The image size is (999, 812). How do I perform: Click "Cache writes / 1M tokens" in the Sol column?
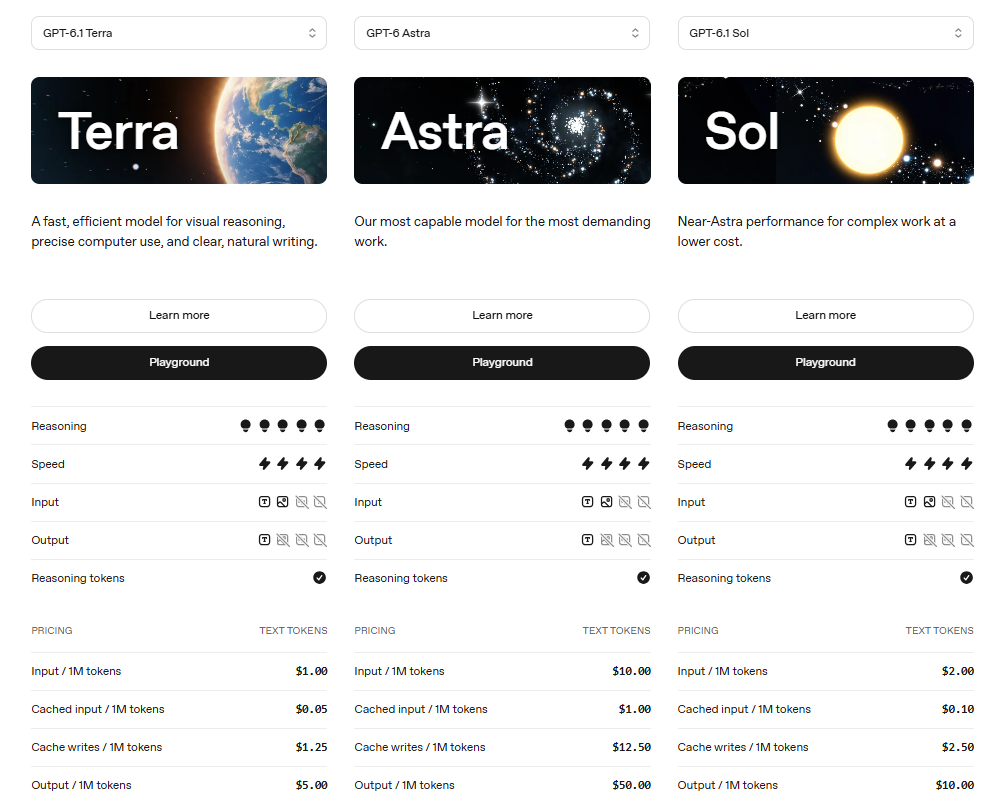point(743,747)
